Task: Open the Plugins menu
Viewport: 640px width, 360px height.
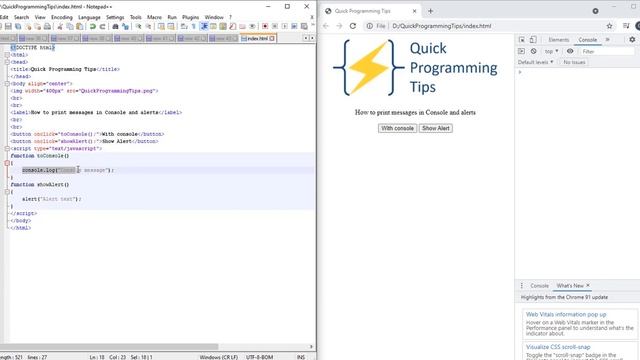Action: point(190,17)
